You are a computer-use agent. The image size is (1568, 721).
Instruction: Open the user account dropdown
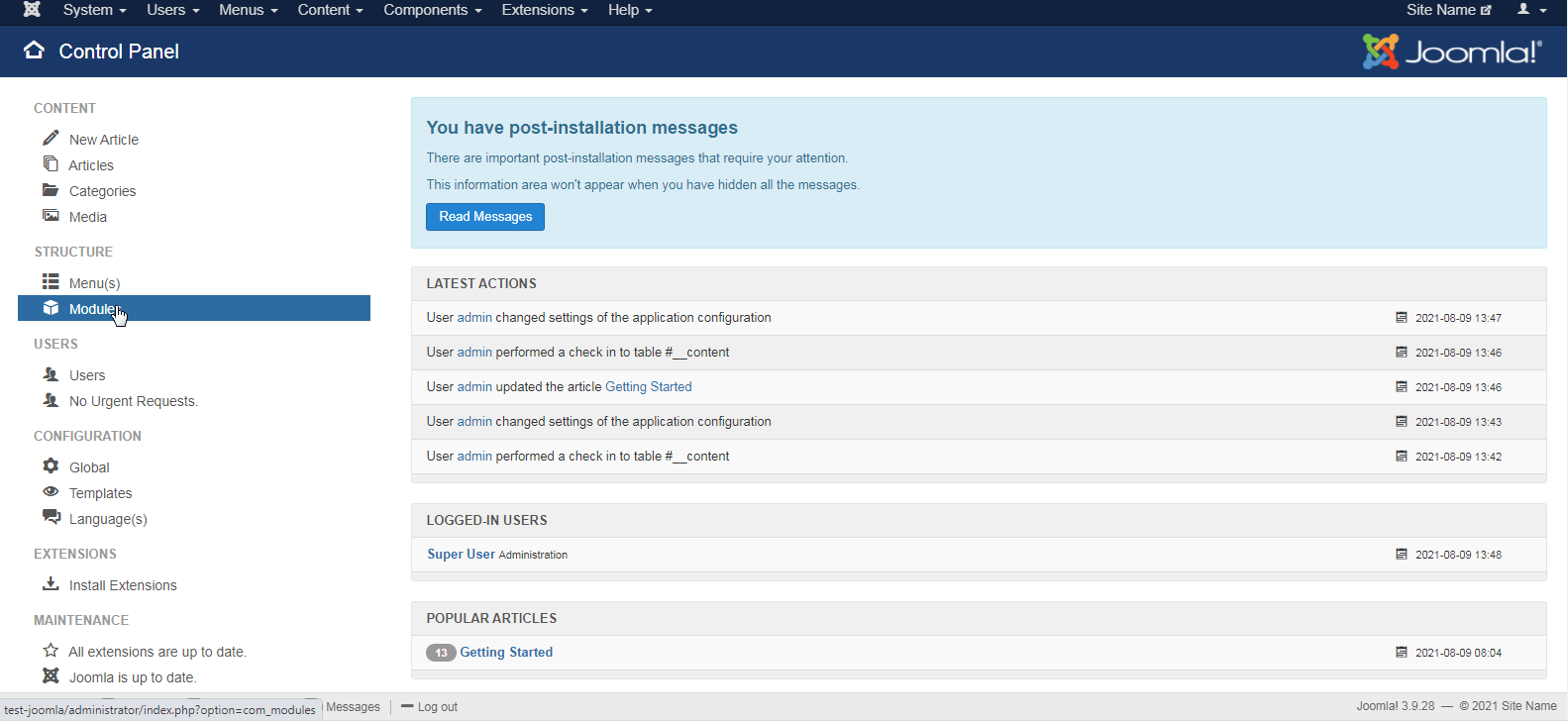[1531, 10]
